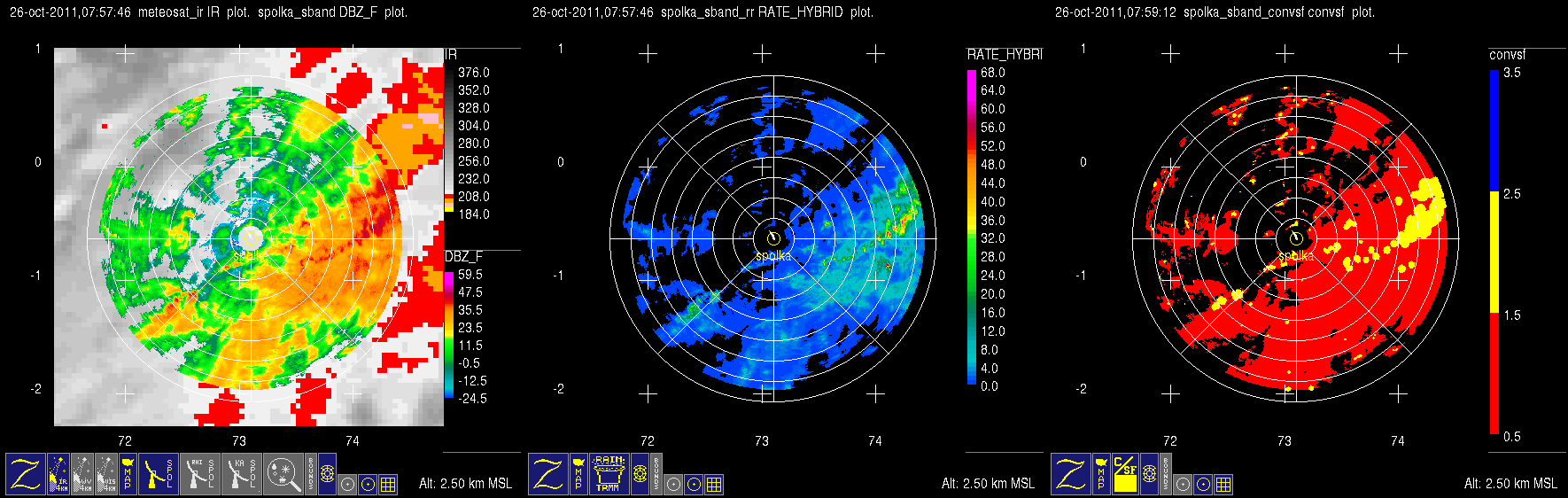Click the yellow segment of the convsf color bar

(x=1494, y=253)
